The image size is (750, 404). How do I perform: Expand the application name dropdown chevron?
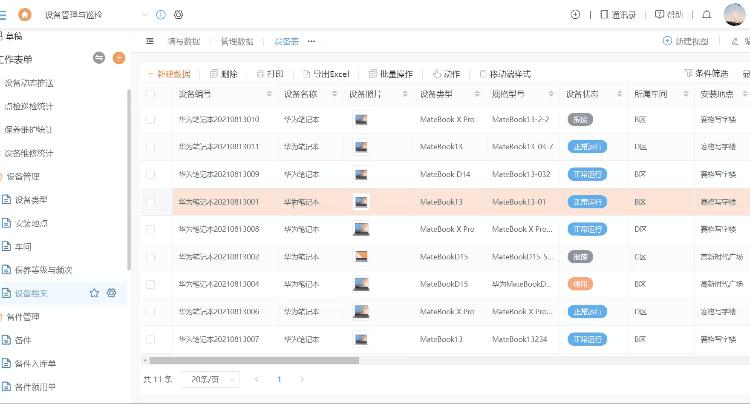click(145, 15)
